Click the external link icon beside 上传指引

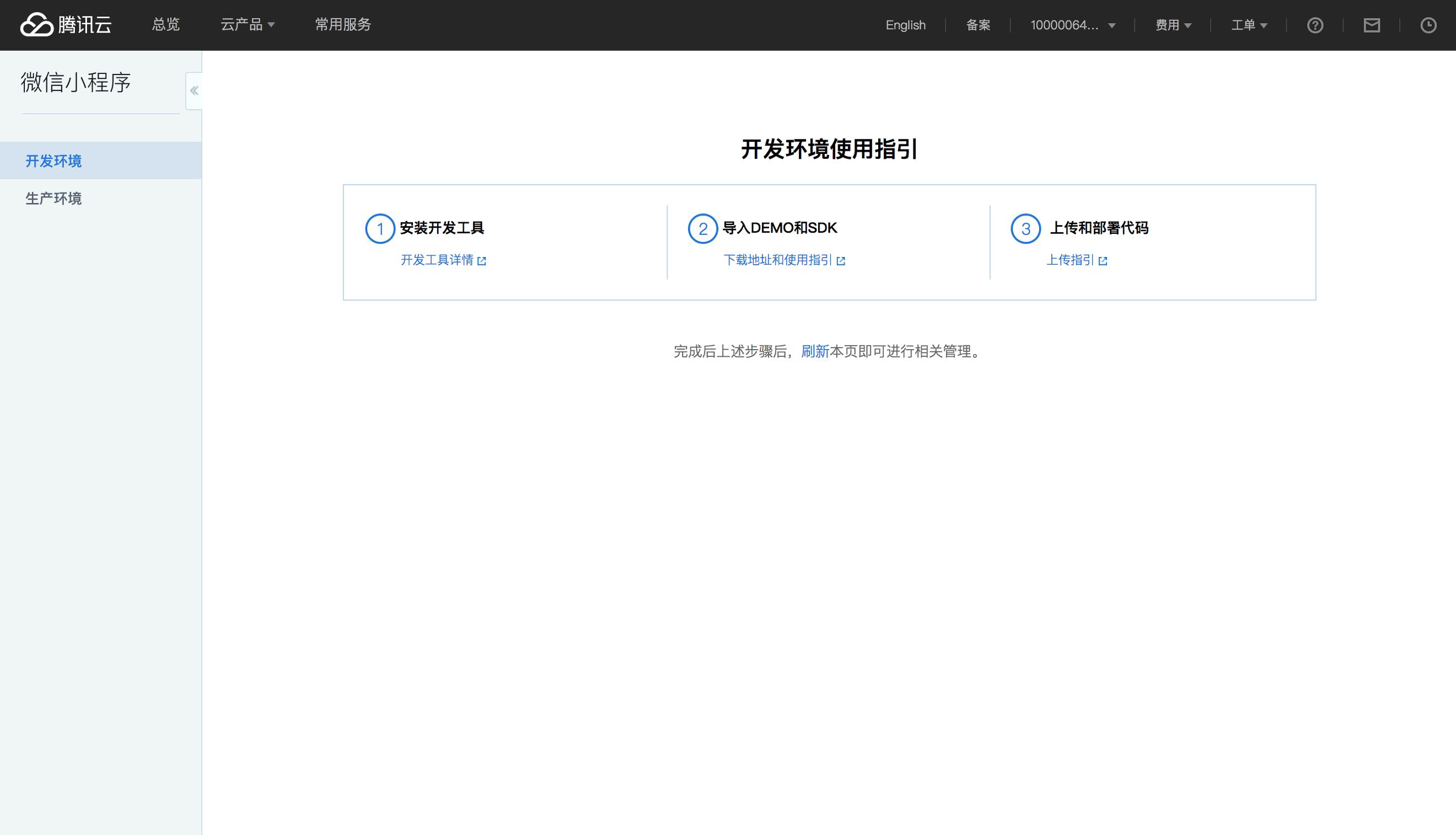[x=1104, y=260]
